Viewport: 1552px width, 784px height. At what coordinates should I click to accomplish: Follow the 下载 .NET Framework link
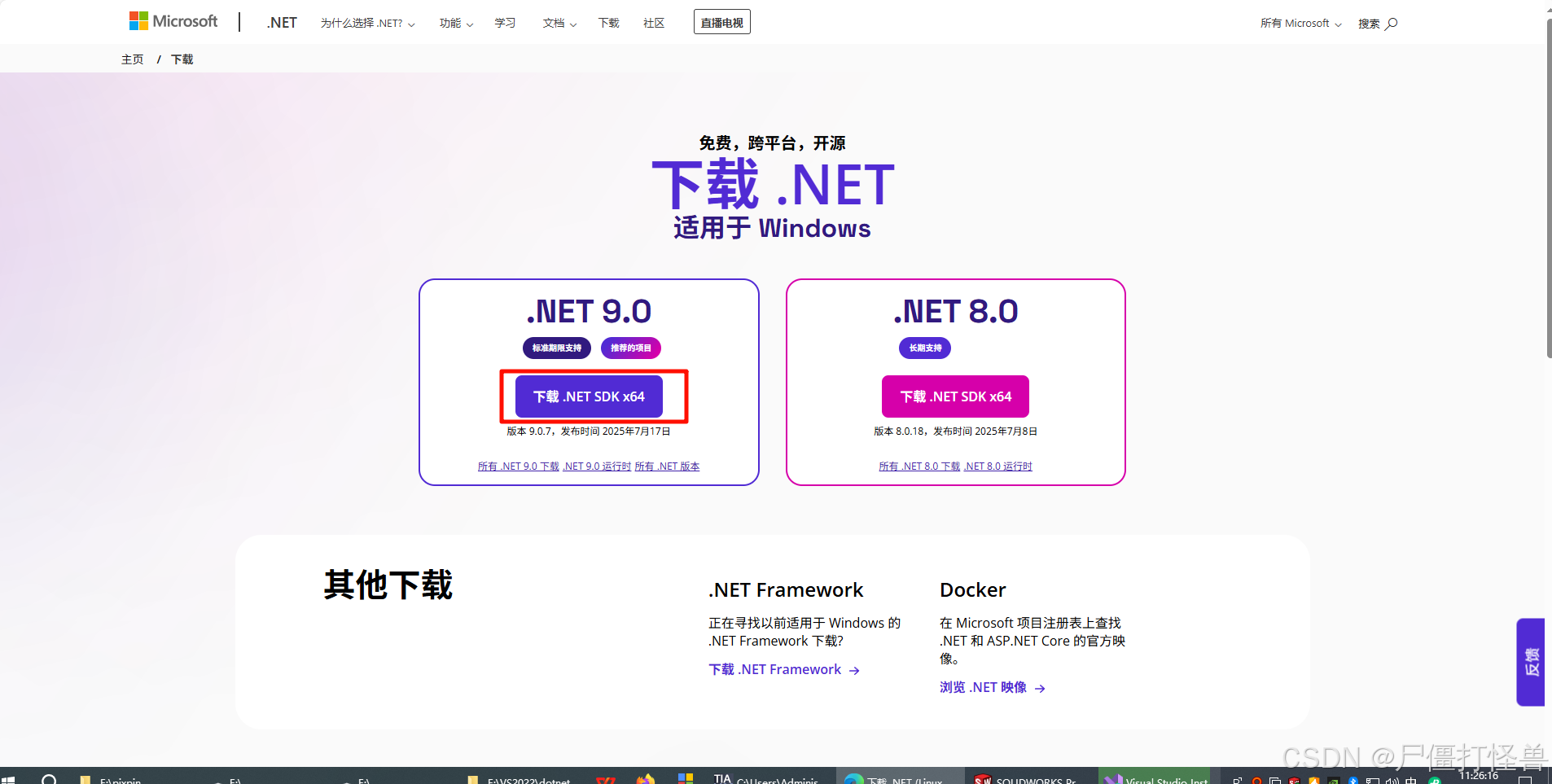[x=784, y=669]
